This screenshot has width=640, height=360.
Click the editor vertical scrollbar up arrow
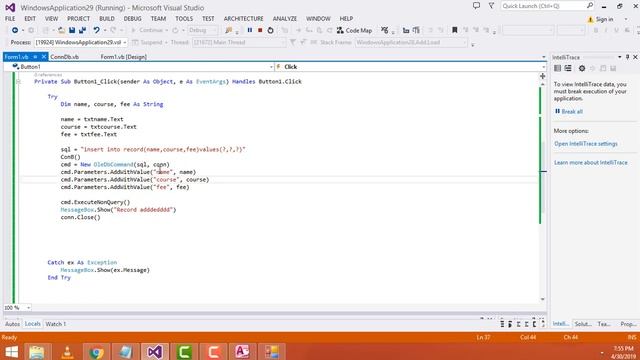click(x=542, y=84)
